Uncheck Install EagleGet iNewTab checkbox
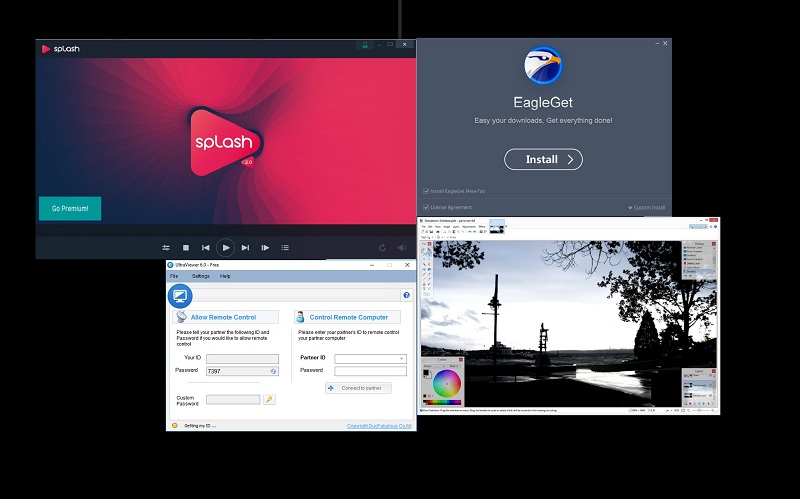This screenshot has height=499, width=800. tap(426, 190)
